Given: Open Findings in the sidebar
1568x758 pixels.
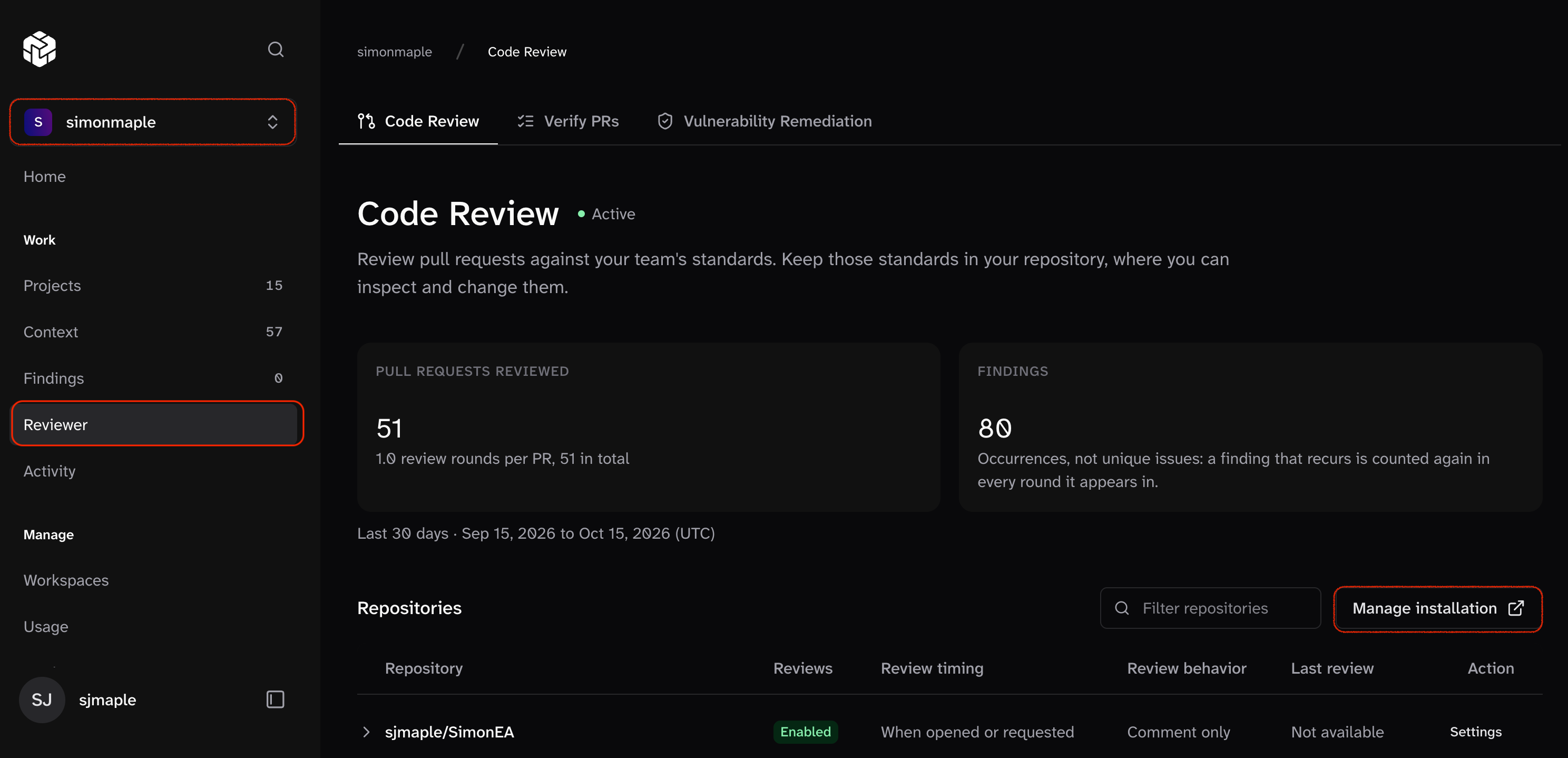Looking at the screenshot, I should click(x=153, y=378).
